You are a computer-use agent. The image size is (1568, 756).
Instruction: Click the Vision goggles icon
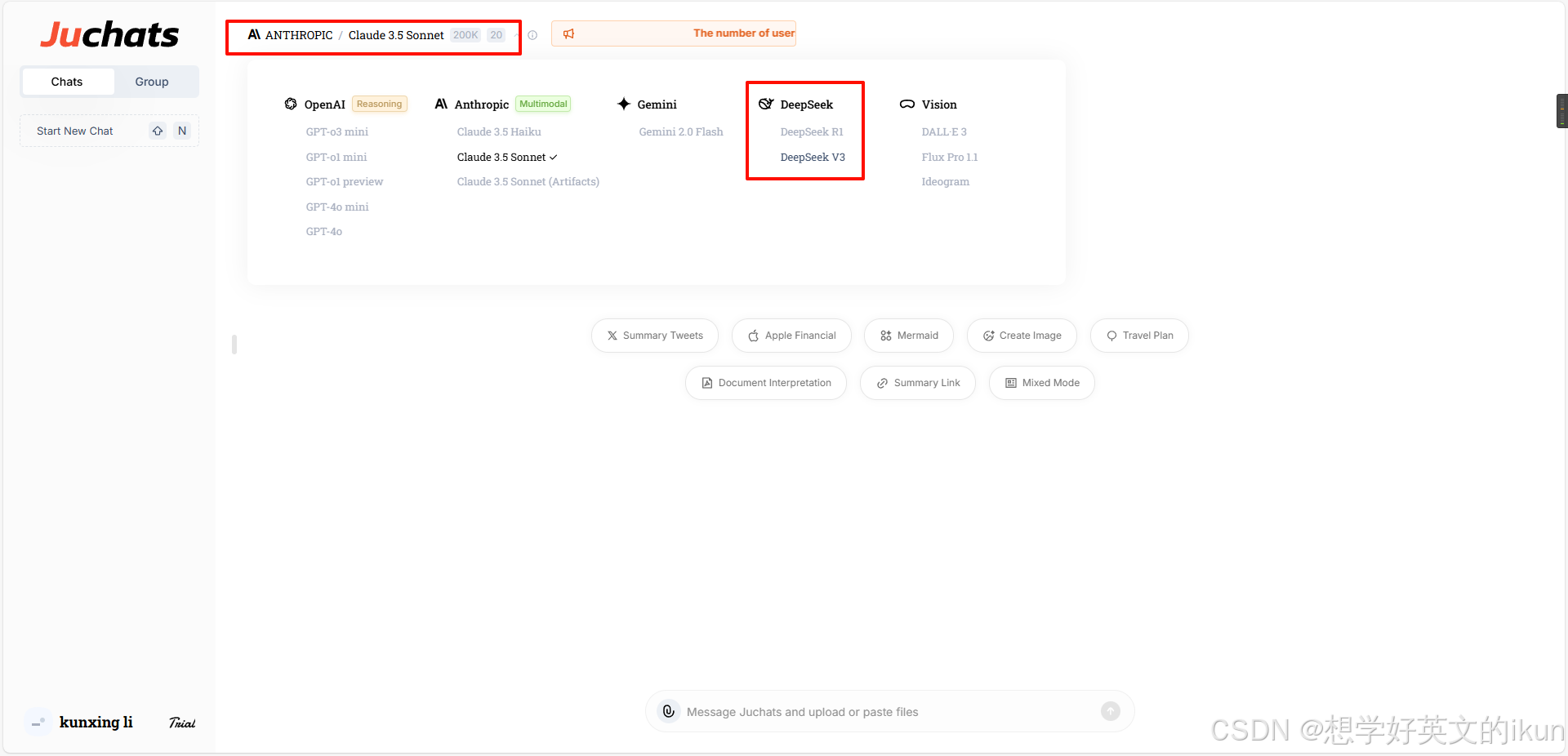(x=907, y=105)
